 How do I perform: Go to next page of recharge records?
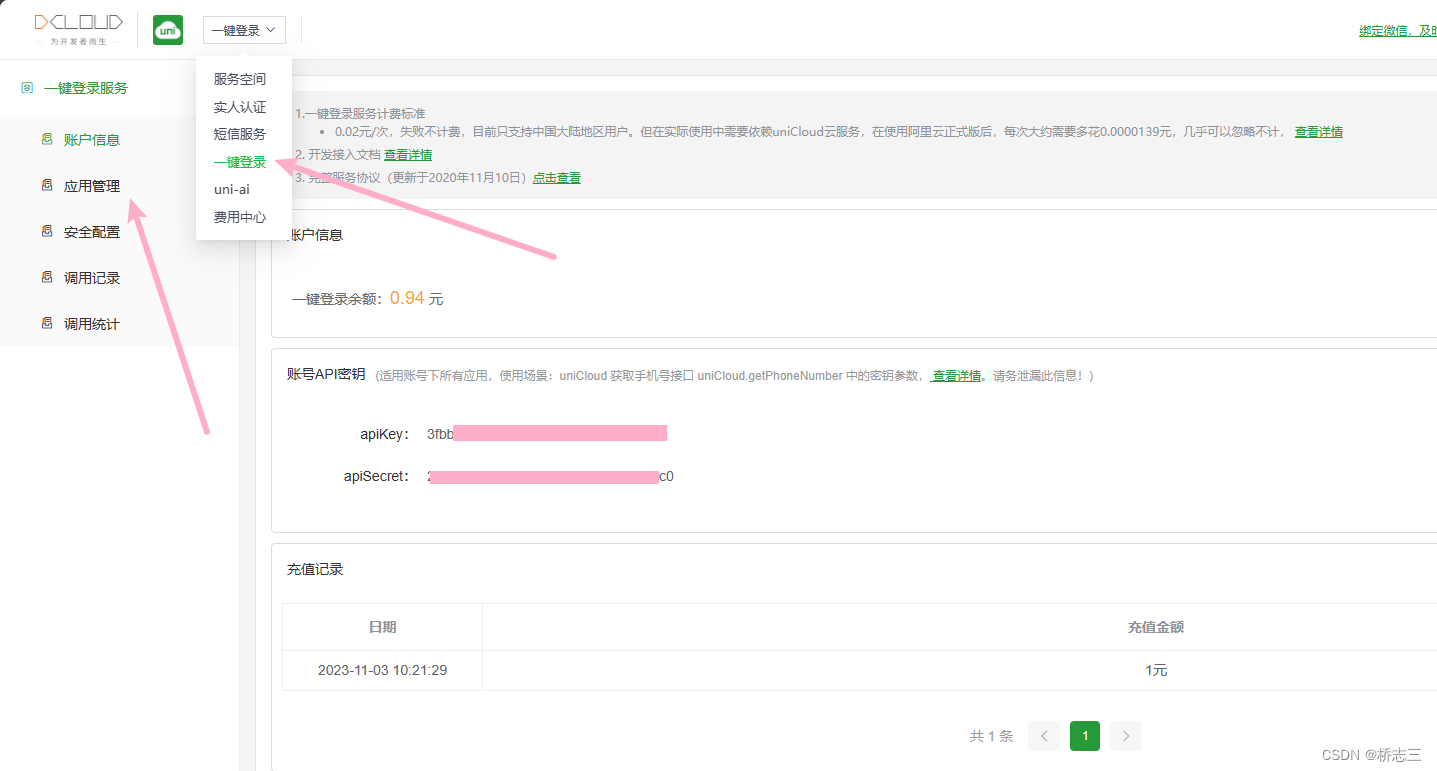click(1125, 735)
